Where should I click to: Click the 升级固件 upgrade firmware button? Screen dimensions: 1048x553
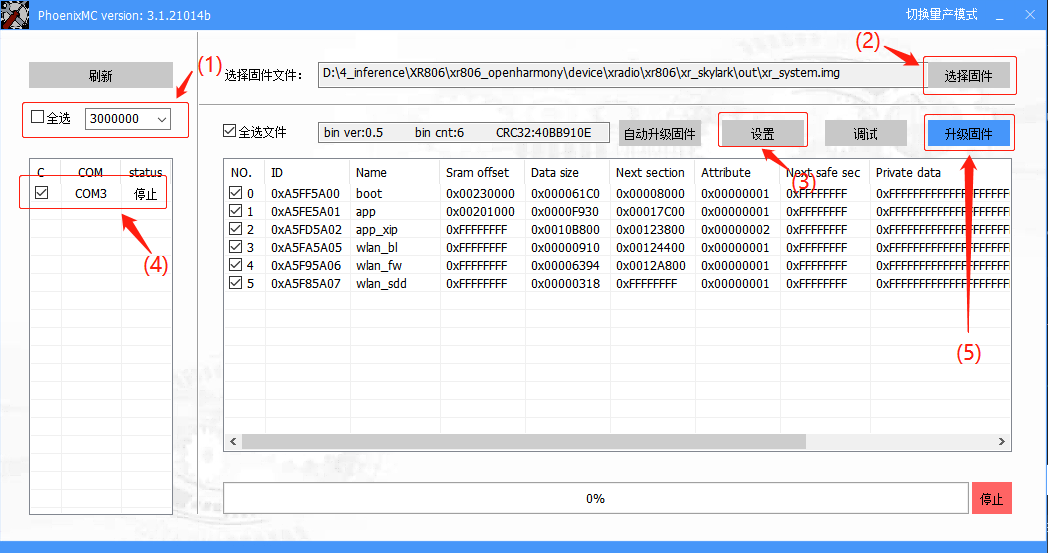(968, 134)
